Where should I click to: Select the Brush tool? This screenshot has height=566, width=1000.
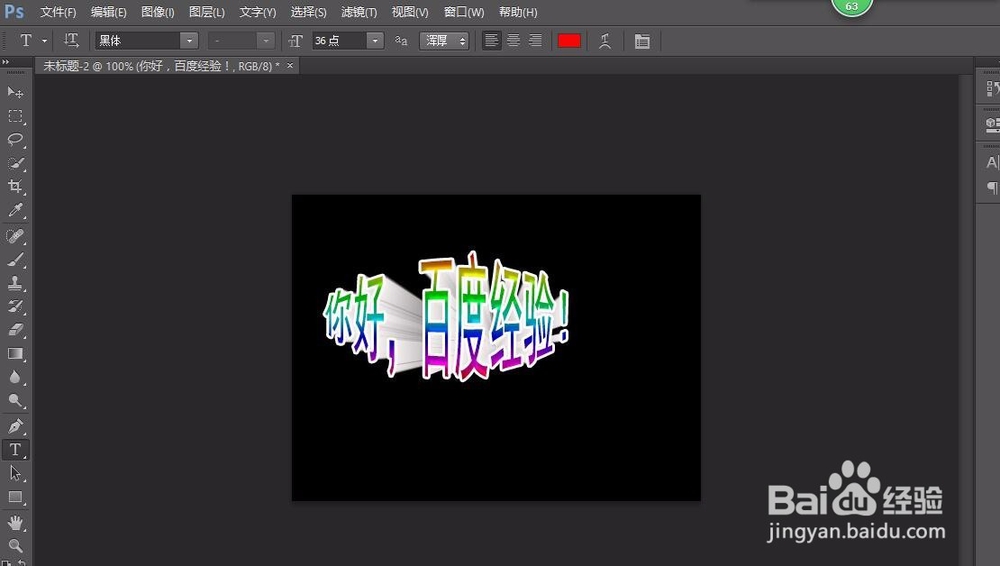click(15, 260)
